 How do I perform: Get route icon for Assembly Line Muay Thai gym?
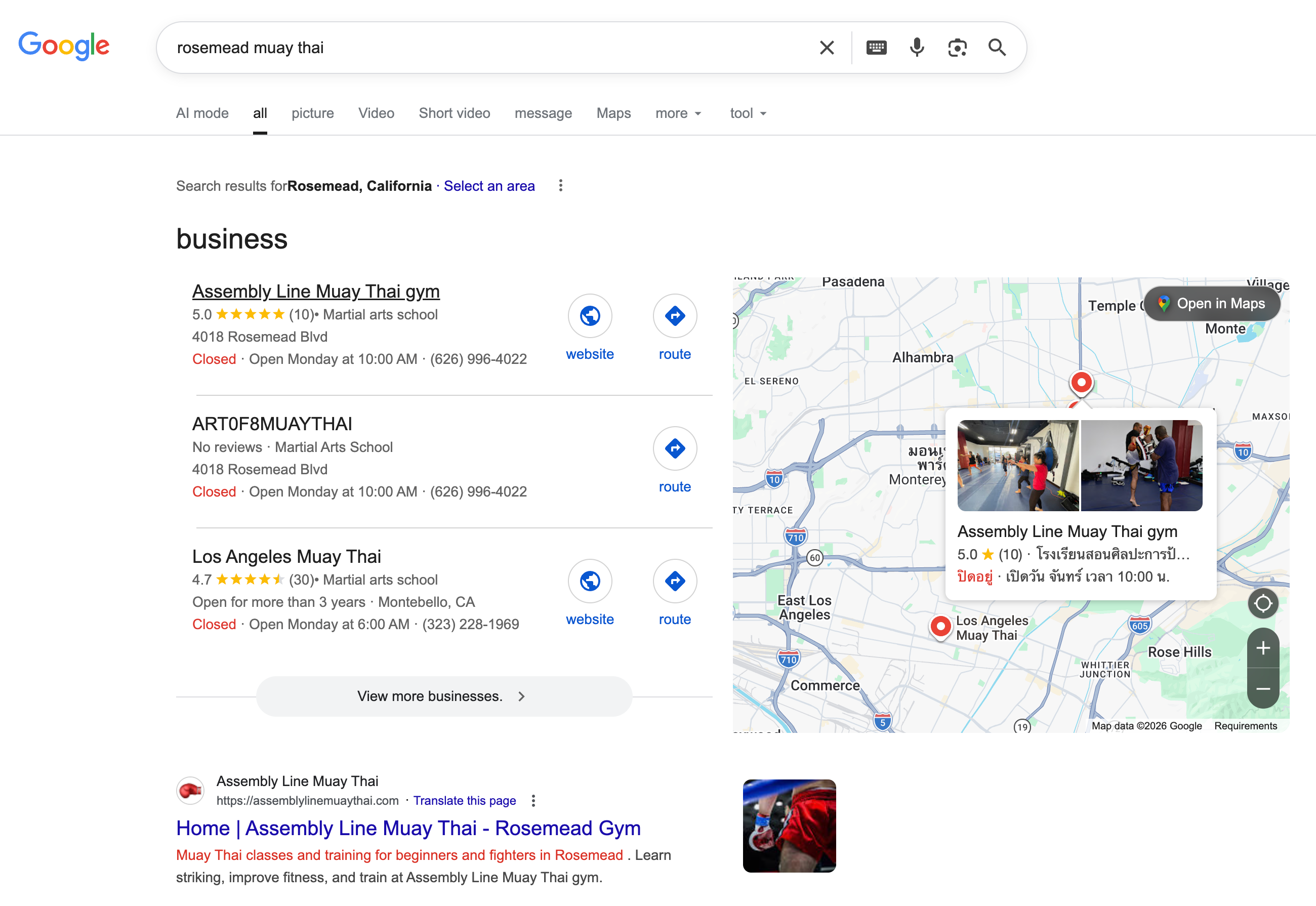[x=675, y=316]
